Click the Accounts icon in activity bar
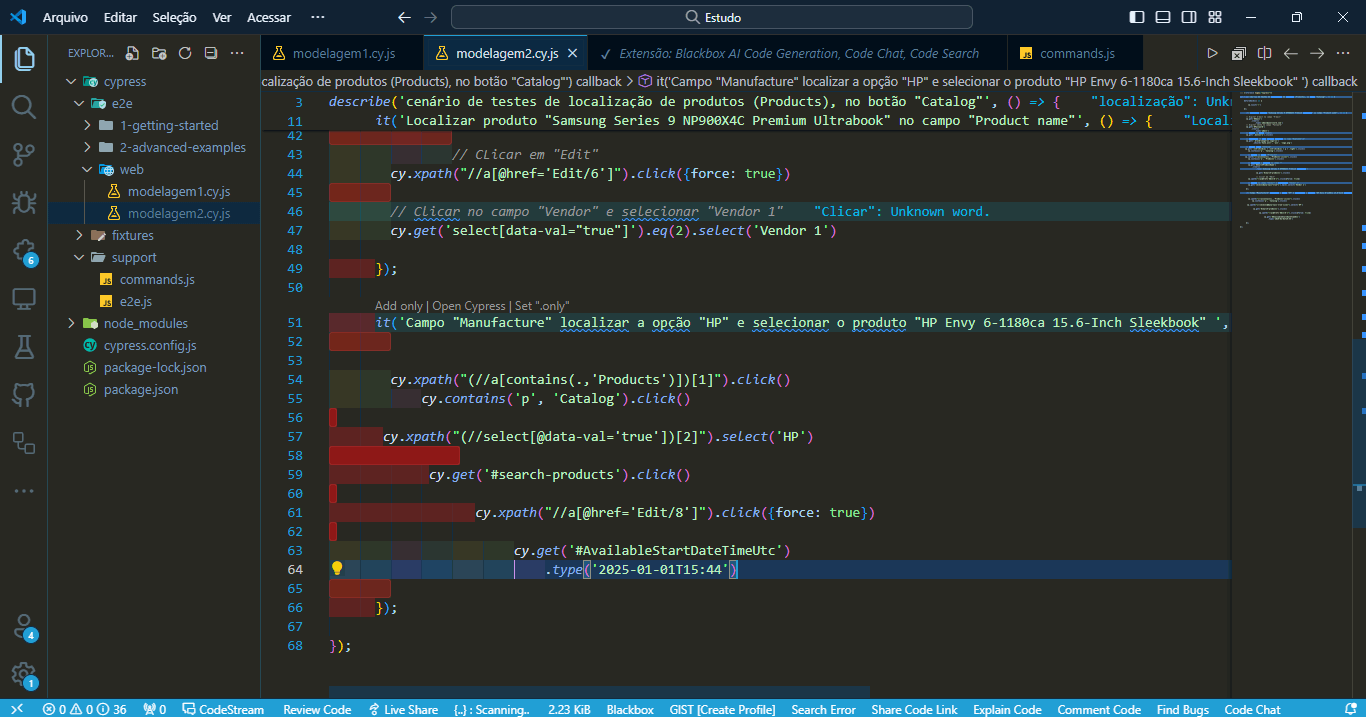The width and height of the screenshot is (1366, 717). click(24, 627)
